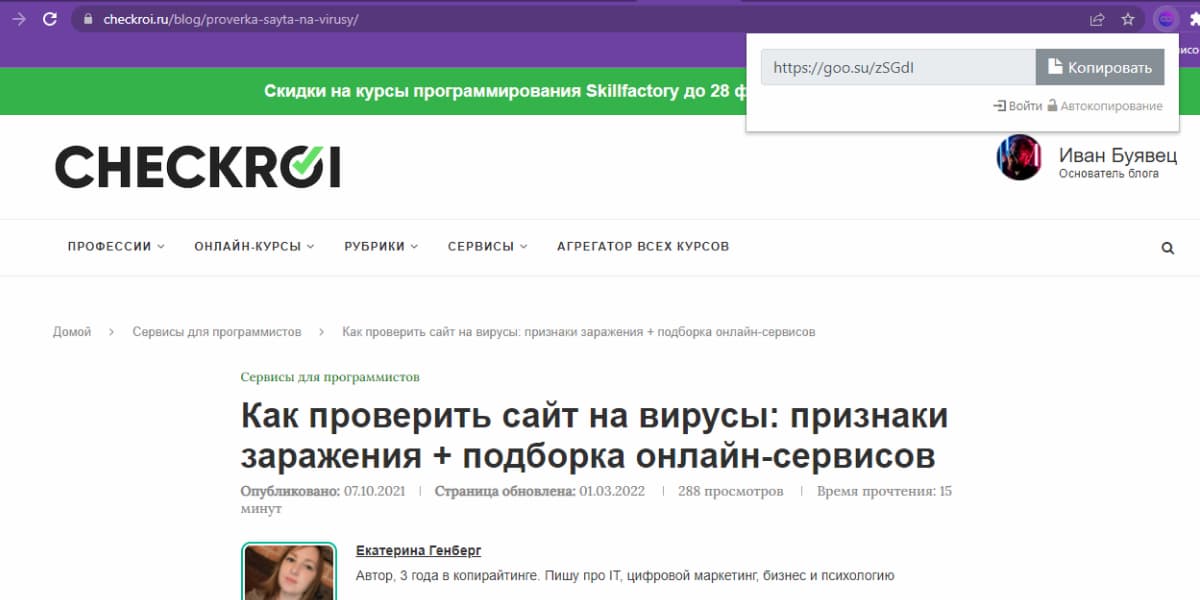Go to Домой via breadcrumb link
This screenshot has width=1200, height=600.
pos(71,331)
